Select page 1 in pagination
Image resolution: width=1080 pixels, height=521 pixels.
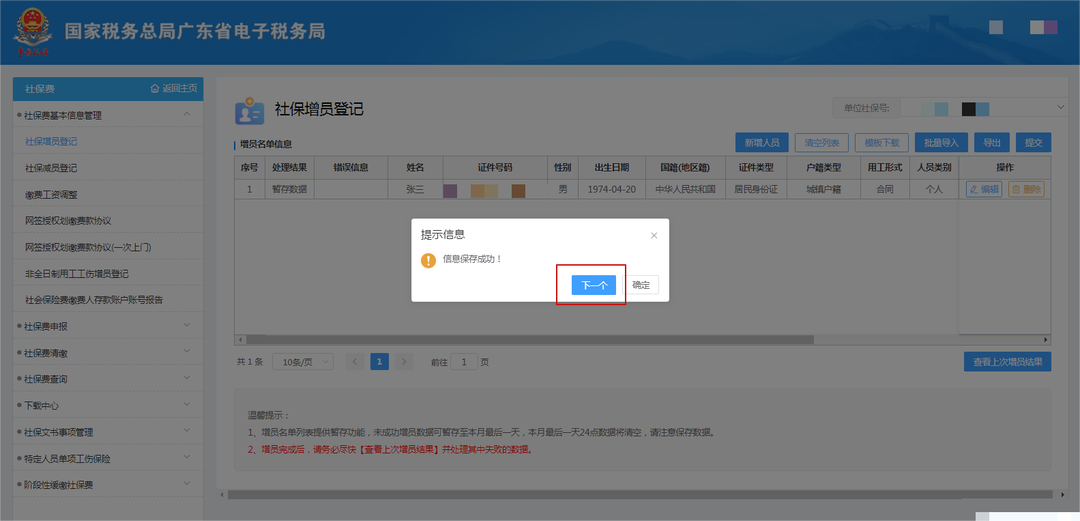380,362
